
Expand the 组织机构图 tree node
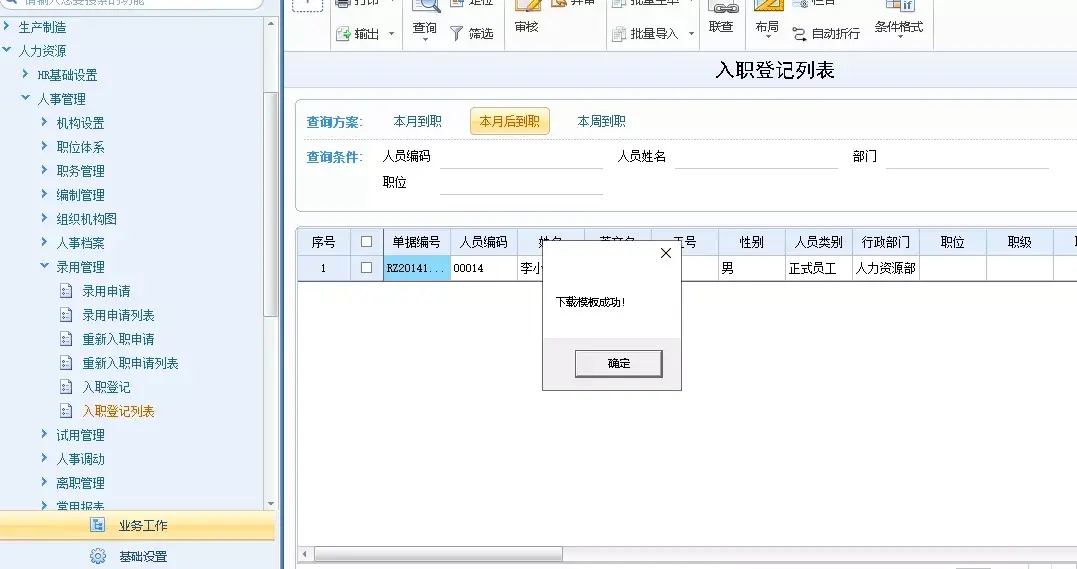(45, 219)
